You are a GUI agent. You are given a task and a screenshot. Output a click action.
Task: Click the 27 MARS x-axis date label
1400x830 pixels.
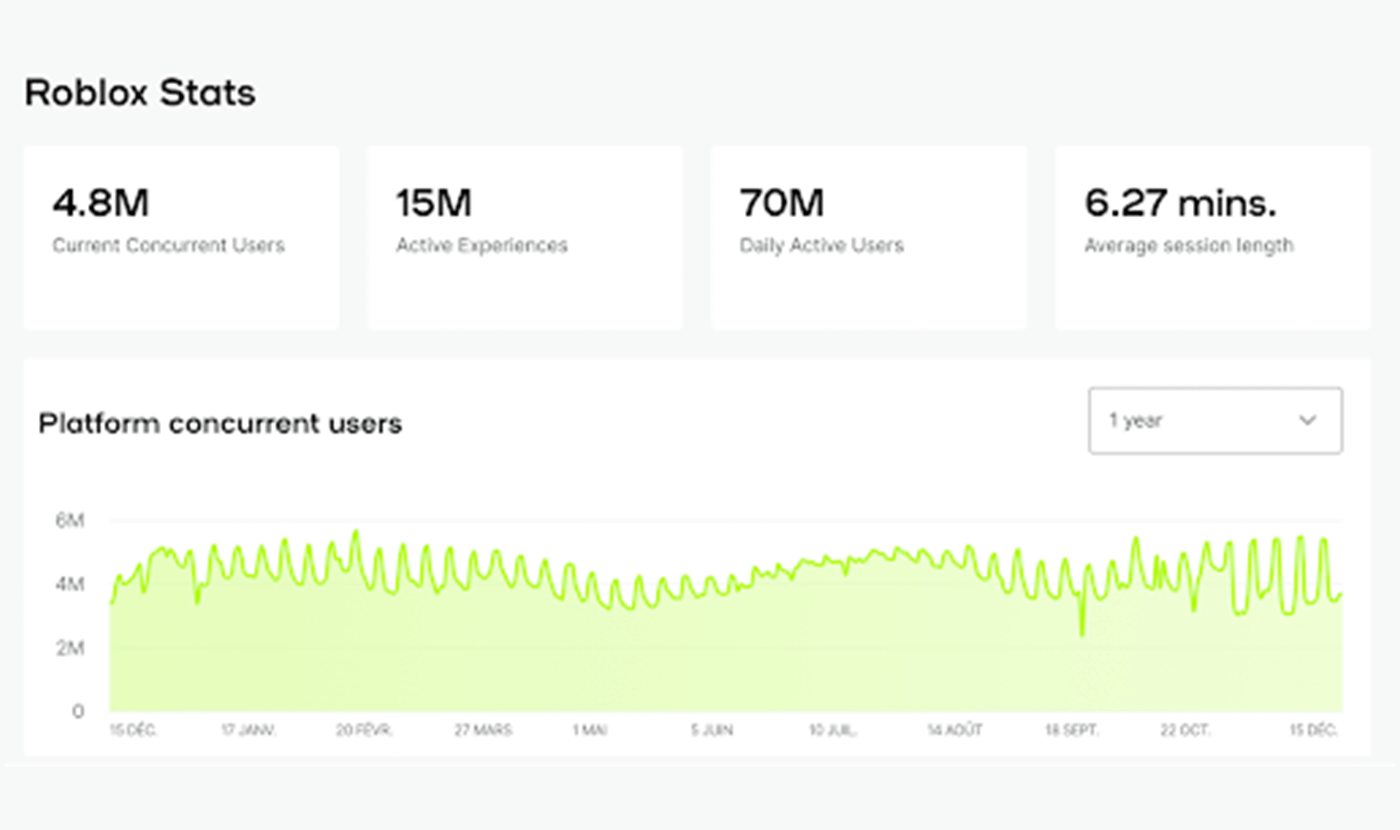483,731
